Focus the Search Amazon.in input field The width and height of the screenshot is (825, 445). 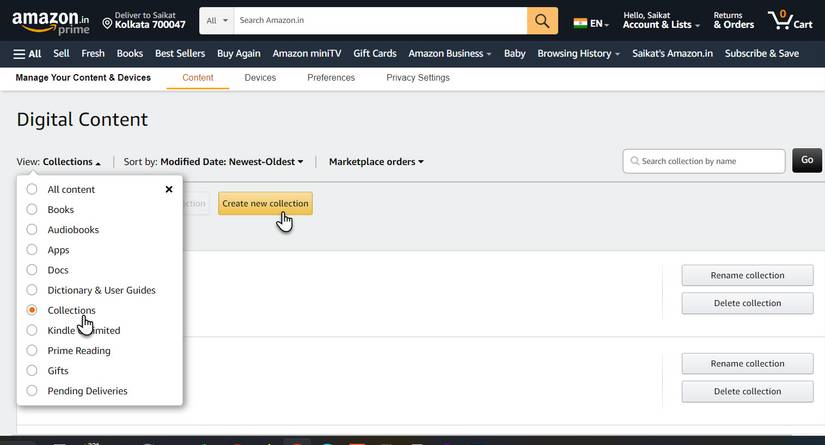[380, 21]
